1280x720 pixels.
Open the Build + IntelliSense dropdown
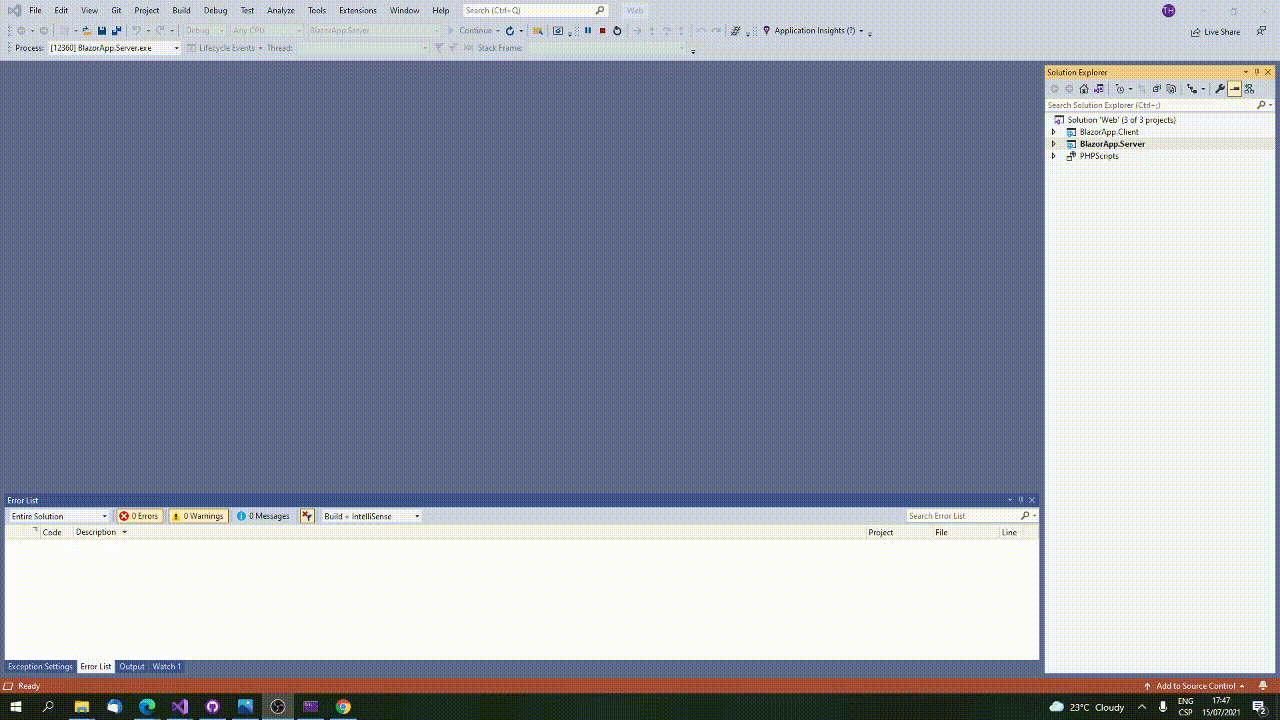coord(371,516)
